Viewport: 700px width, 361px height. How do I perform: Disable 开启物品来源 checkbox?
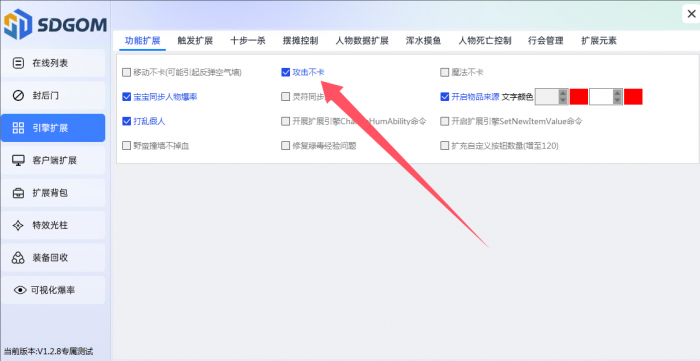(444, 97)
